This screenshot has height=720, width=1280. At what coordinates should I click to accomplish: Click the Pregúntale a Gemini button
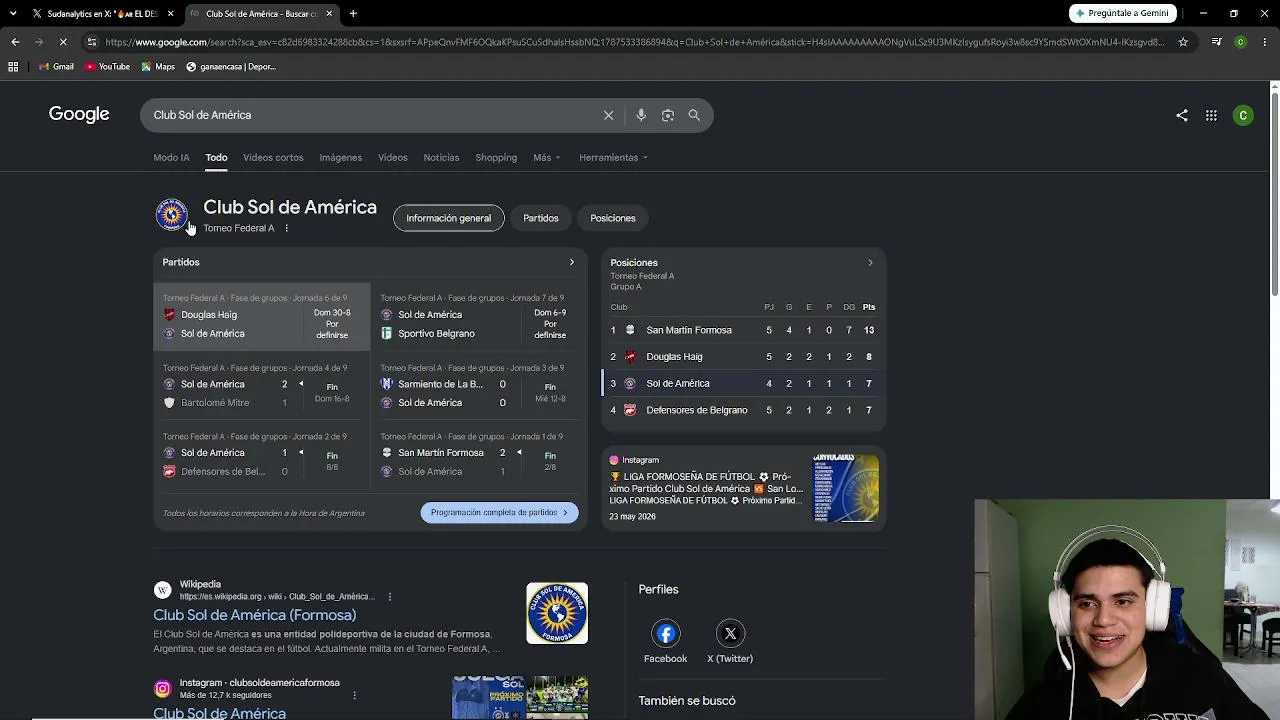1122,13
